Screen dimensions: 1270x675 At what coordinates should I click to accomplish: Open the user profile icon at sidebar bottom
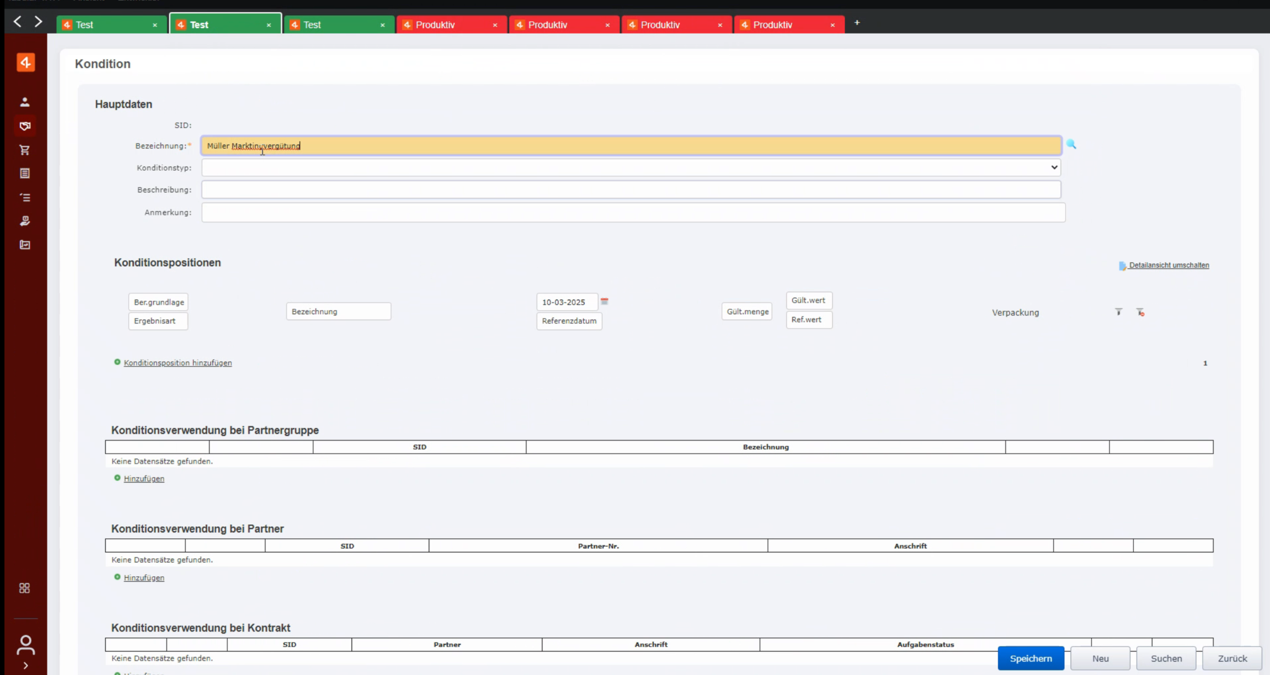point(25,644)
